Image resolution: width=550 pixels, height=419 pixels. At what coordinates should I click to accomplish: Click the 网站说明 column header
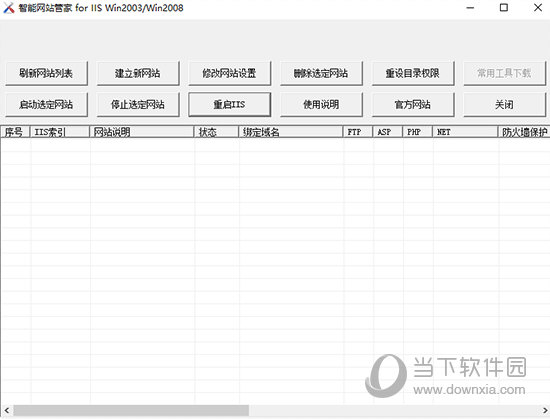pyautogui.click(x=142, y=132)
